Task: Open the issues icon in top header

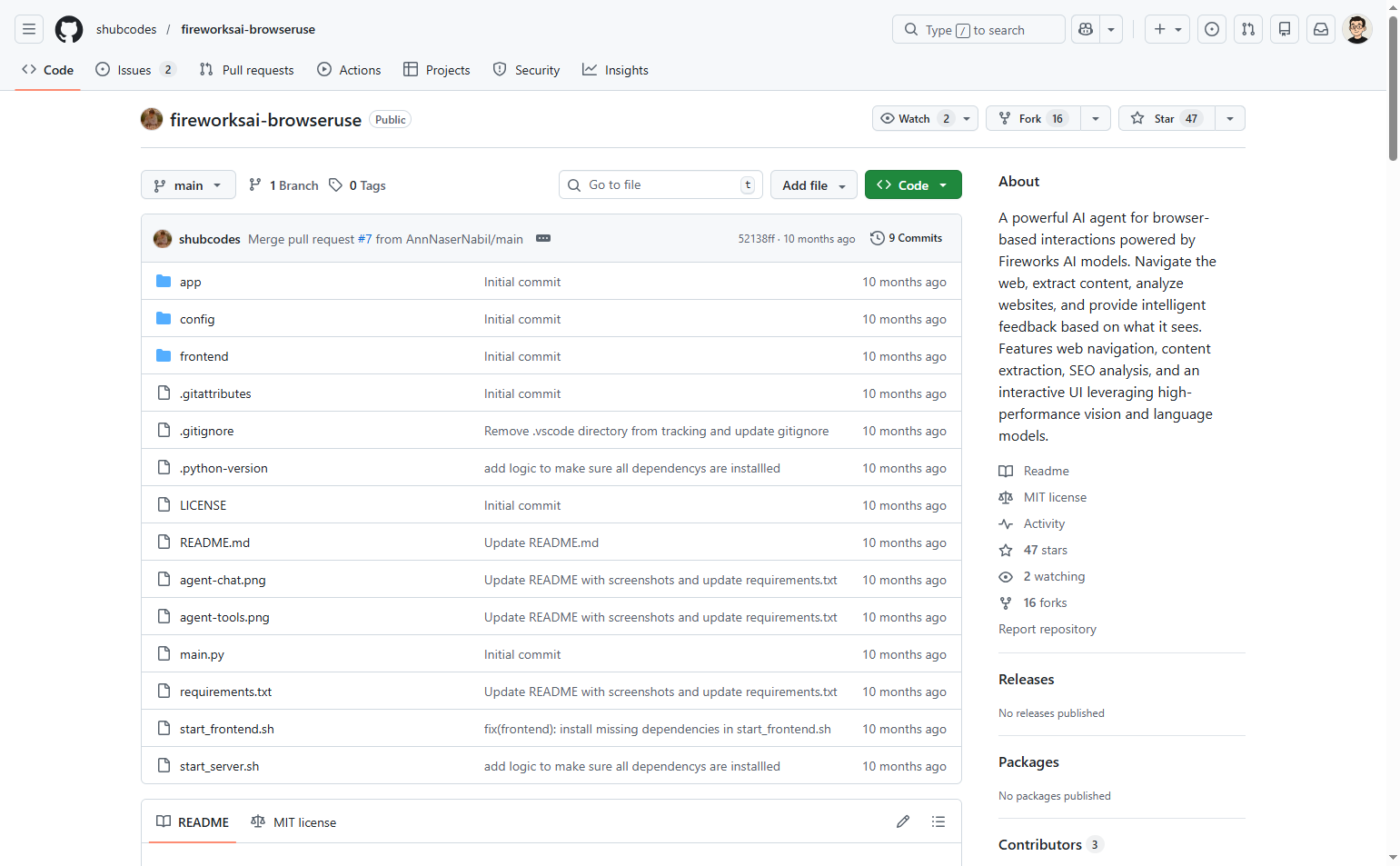Action: (1212, 29)
